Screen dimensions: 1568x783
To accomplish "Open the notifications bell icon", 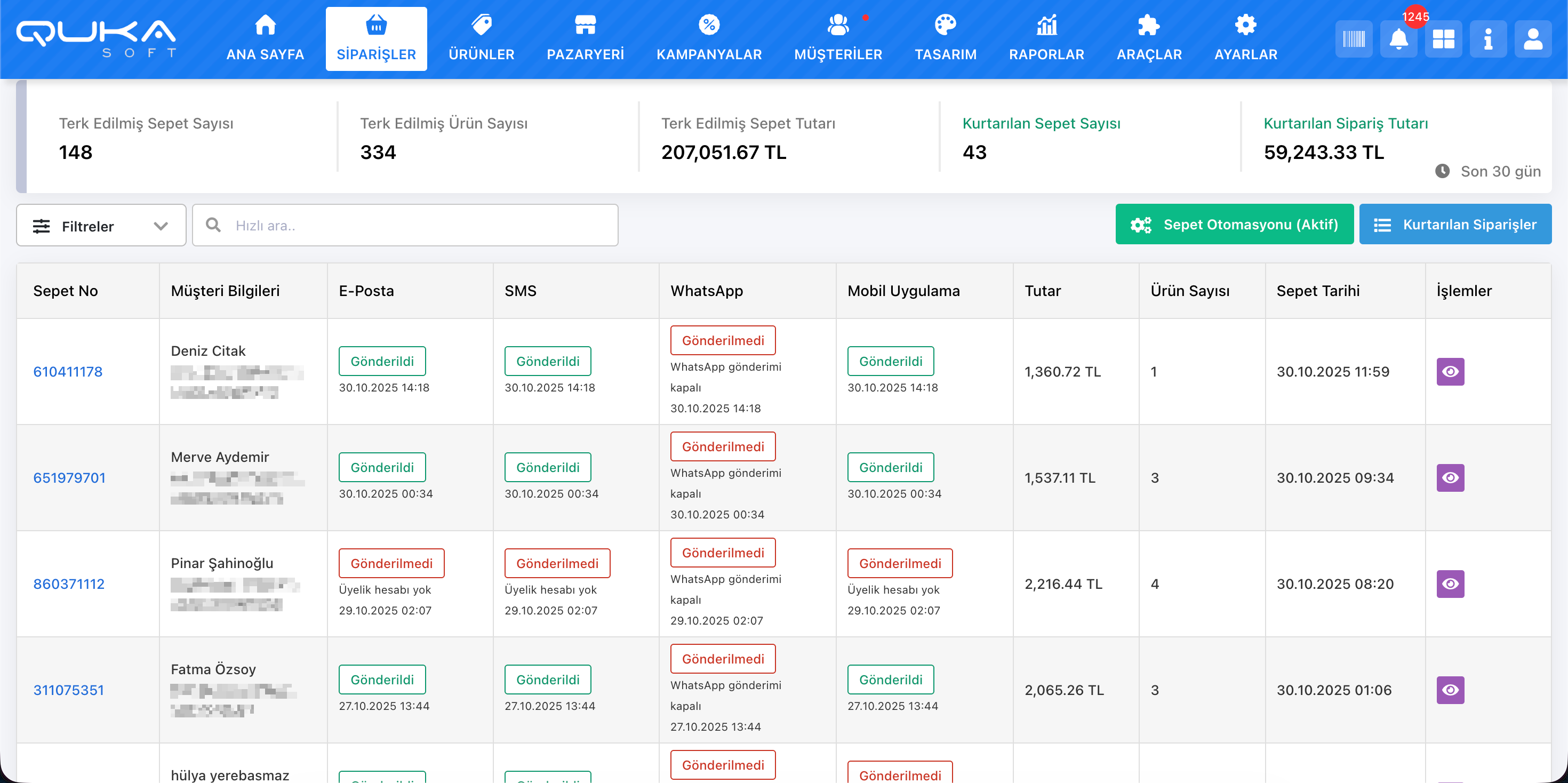I will [1398, 39].
